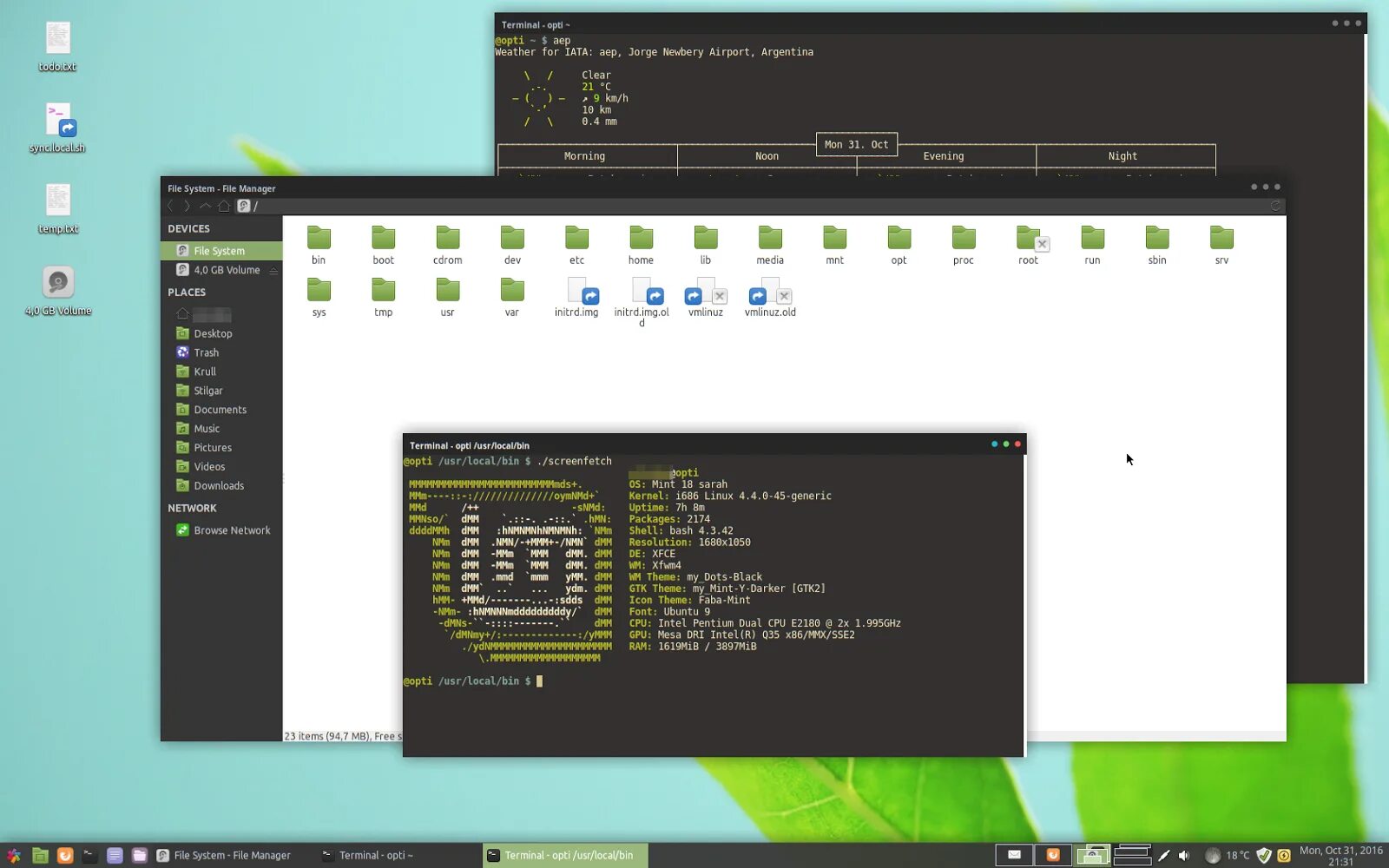Launch purple text editor from panel

click(x=115, y=855)
